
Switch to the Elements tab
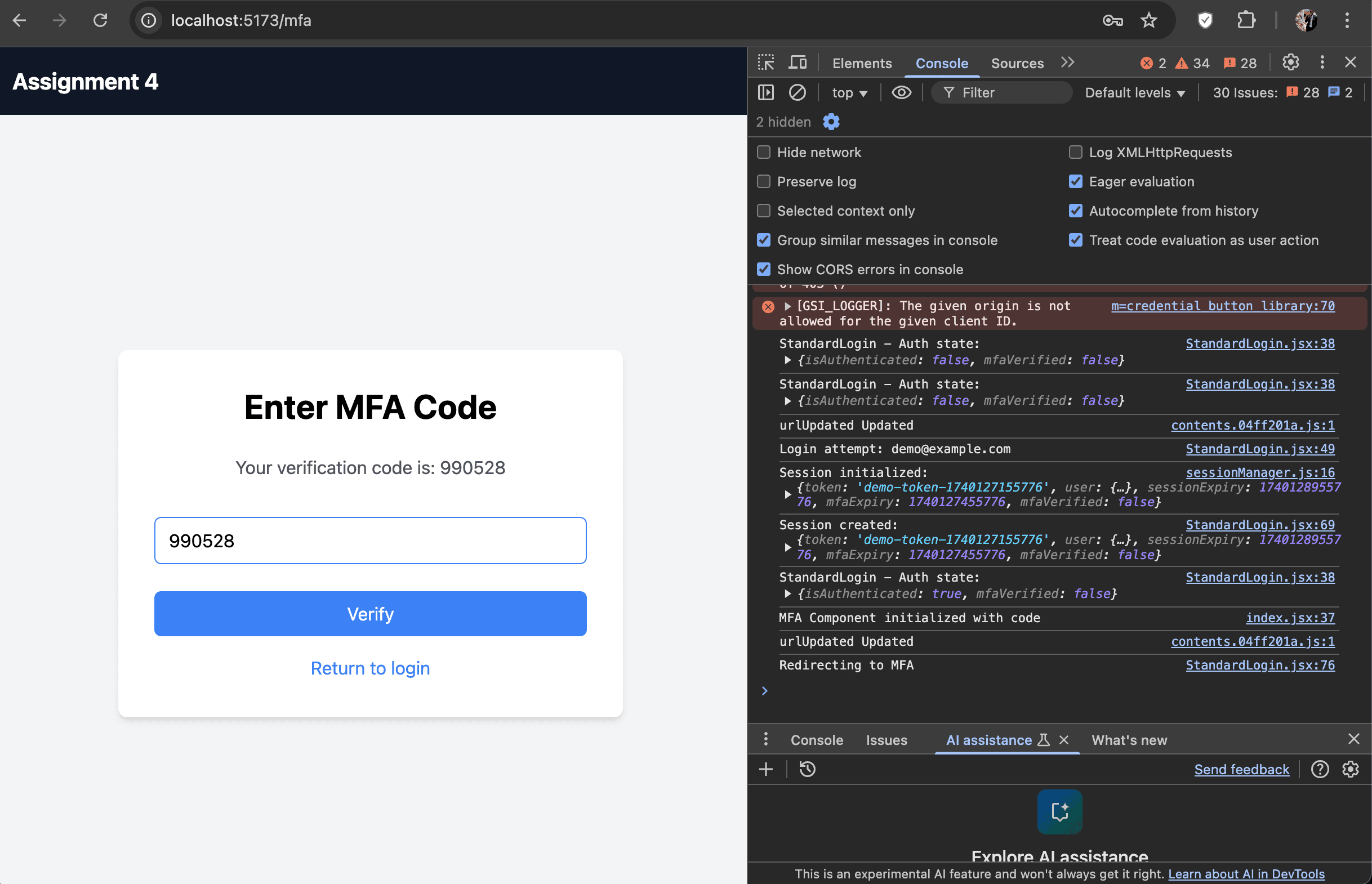coord(862,63)
